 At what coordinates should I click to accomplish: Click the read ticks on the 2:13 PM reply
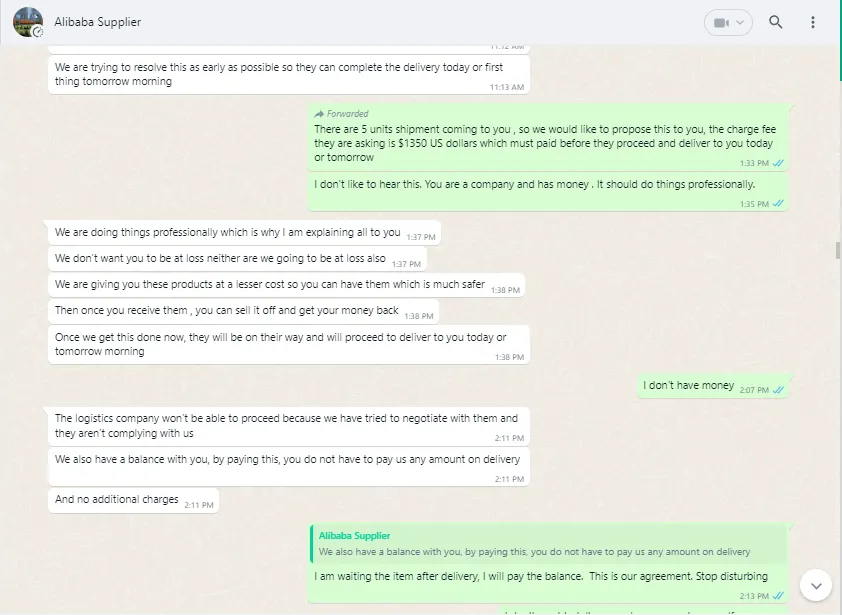(x=778, y=596)
